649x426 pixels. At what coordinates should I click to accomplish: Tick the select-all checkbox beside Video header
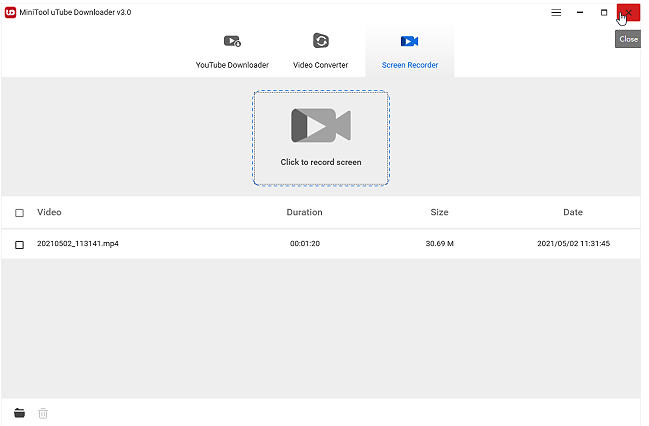pyautogui.click(x=19, y=213)
